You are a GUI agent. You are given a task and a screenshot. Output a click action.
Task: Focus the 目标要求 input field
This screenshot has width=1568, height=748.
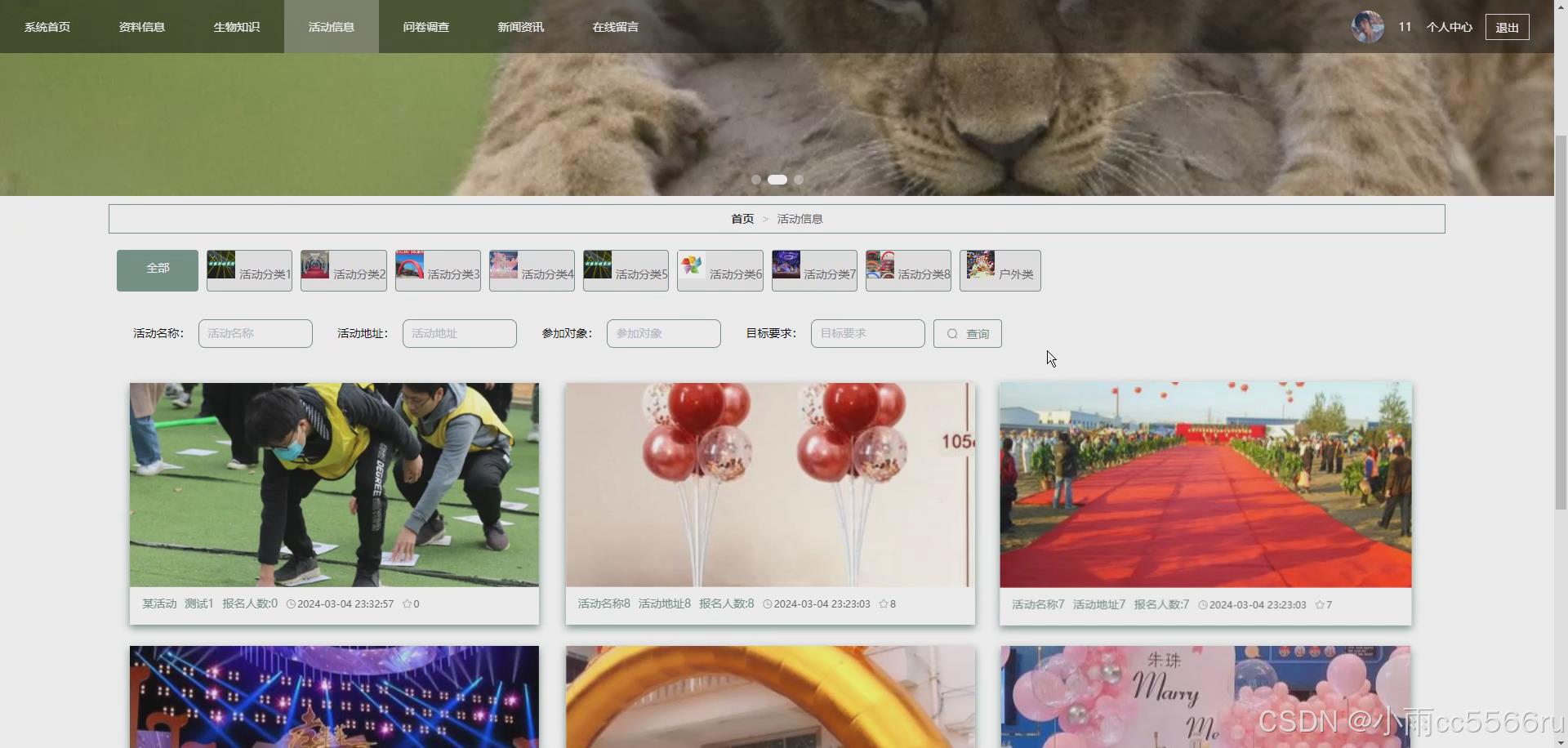point(868,333)
